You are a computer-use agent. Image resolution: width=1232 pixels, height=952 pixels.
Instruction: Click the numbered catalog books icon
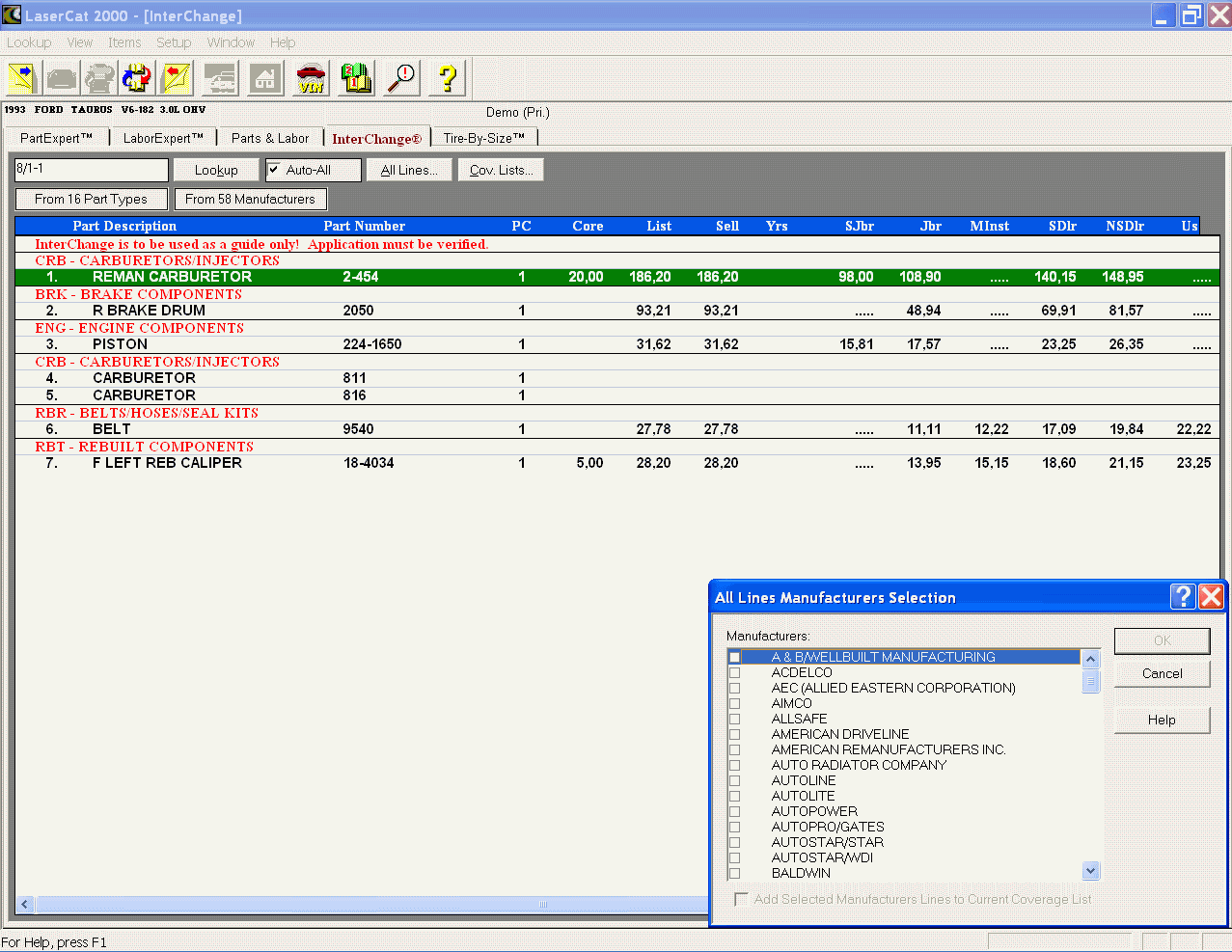pos(356,78)
